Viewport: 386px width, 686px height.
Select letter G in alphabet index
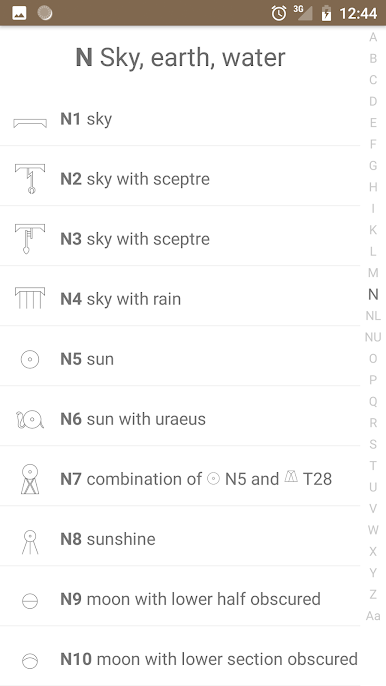tap(373, 165)
